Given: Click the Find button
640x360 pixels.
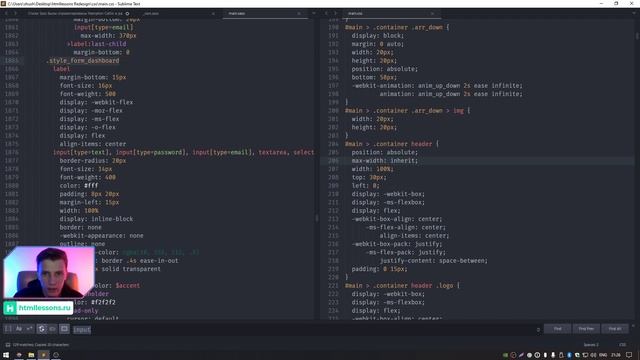Looking at the screenshot, I should click(x=557, y=329).
